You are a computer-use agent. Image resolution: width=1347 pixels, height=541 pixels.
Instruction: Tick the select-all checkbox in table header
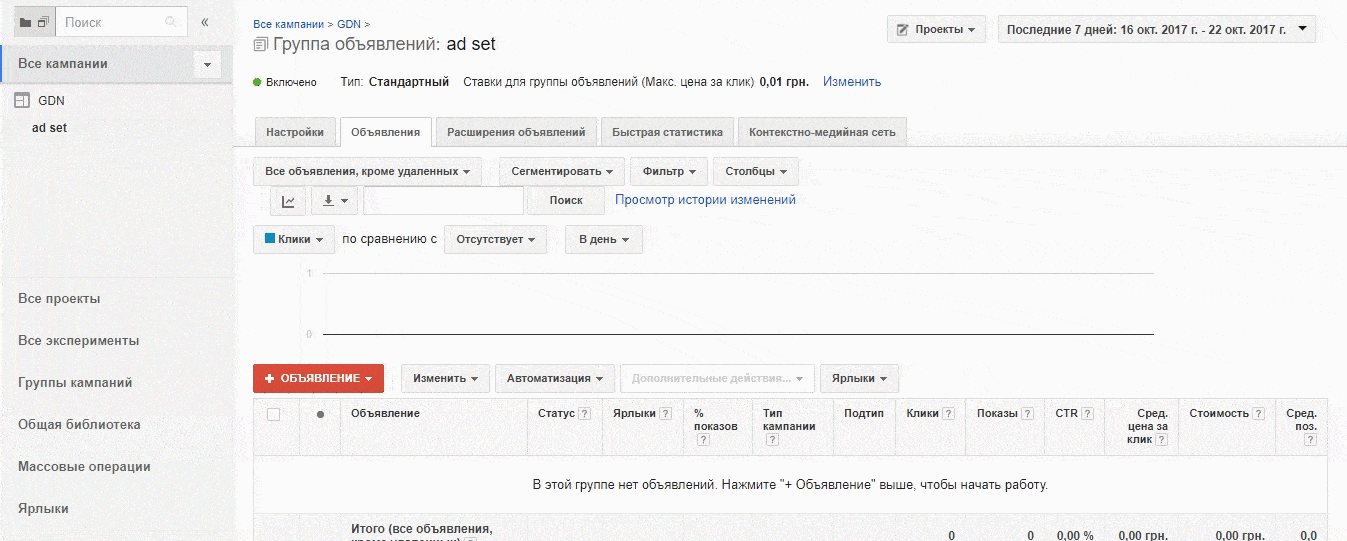coord(273,414)
